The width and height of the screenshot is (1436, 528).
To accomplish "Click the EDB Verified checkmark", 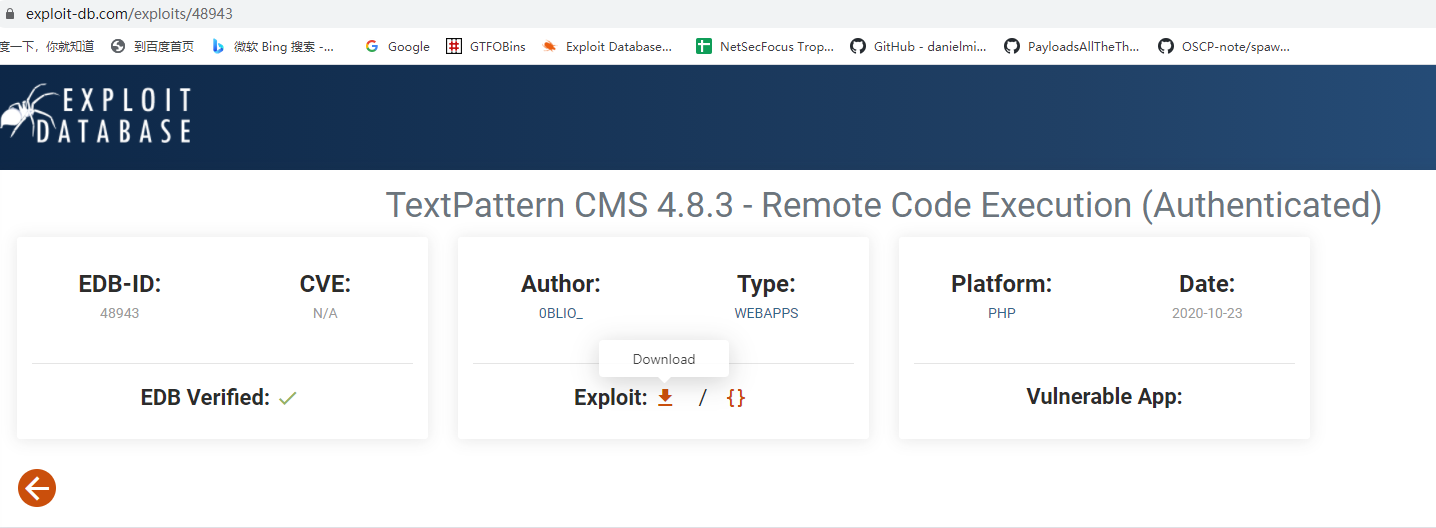I will (x=288, y=398).
